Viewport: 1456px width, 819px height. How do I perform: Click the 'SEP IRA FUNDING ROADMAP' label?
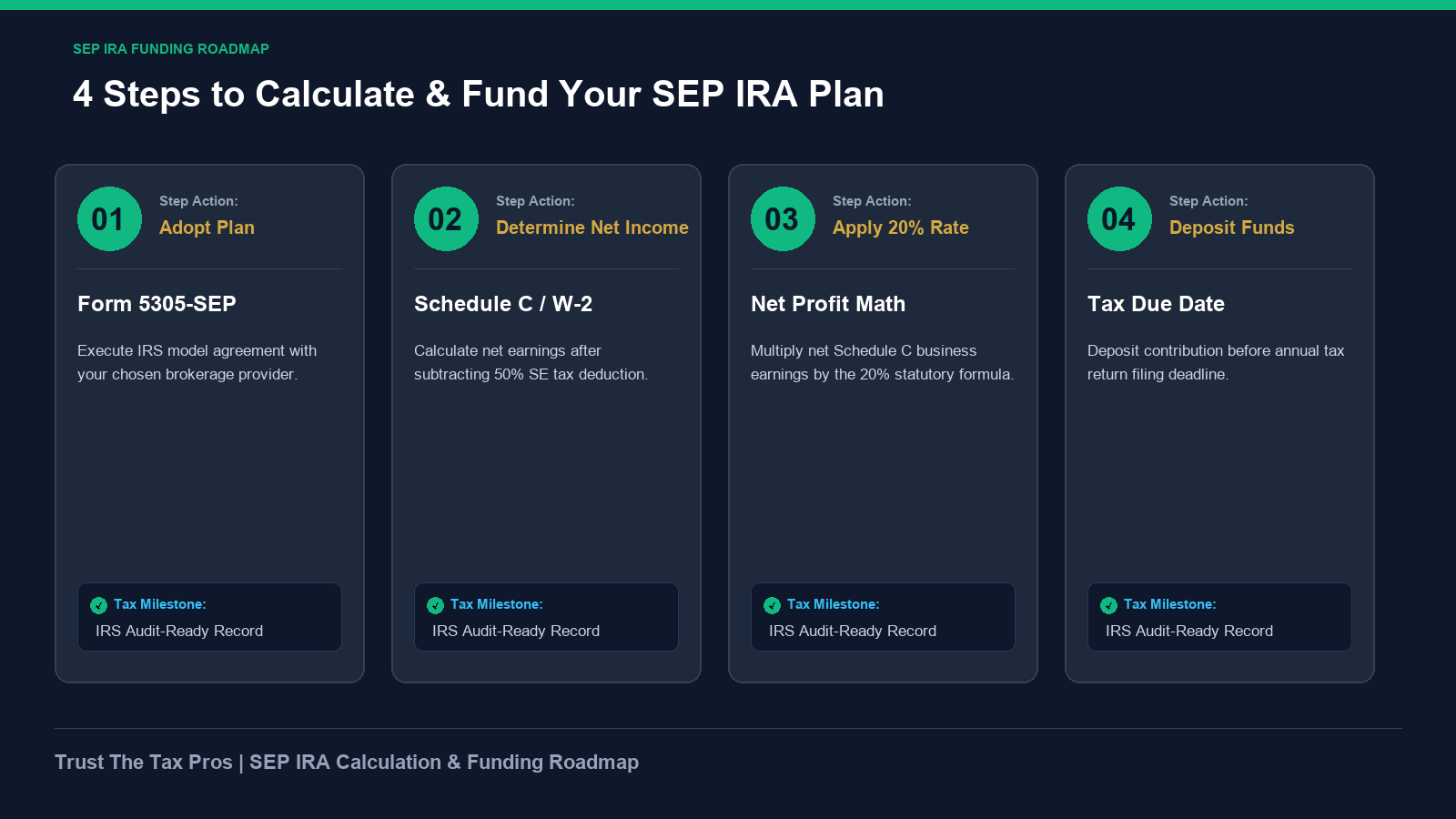[171, 49]
